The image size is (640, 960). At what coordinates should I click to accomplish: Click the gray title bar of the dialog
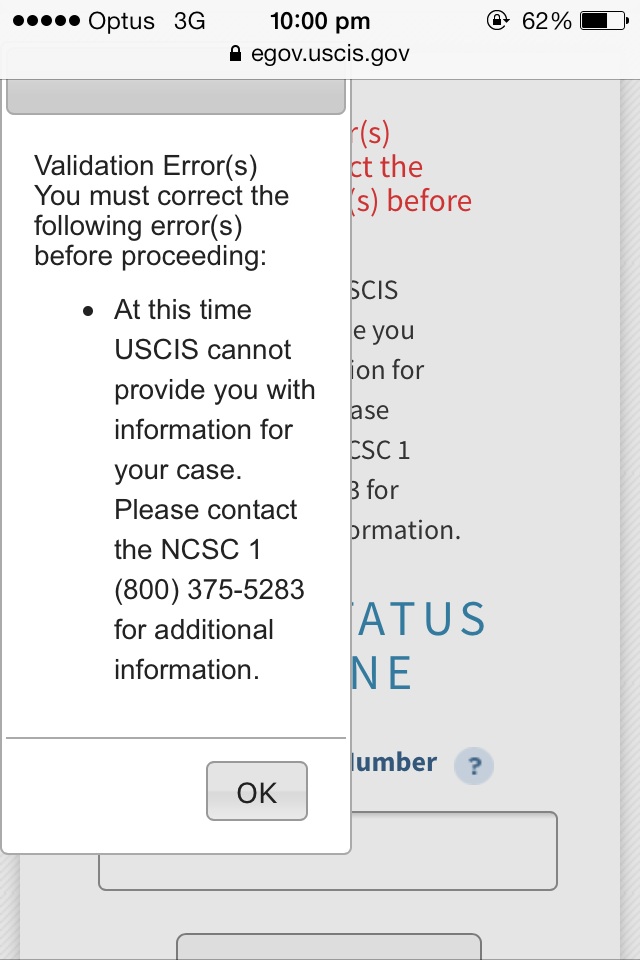(x=176, y=97)
